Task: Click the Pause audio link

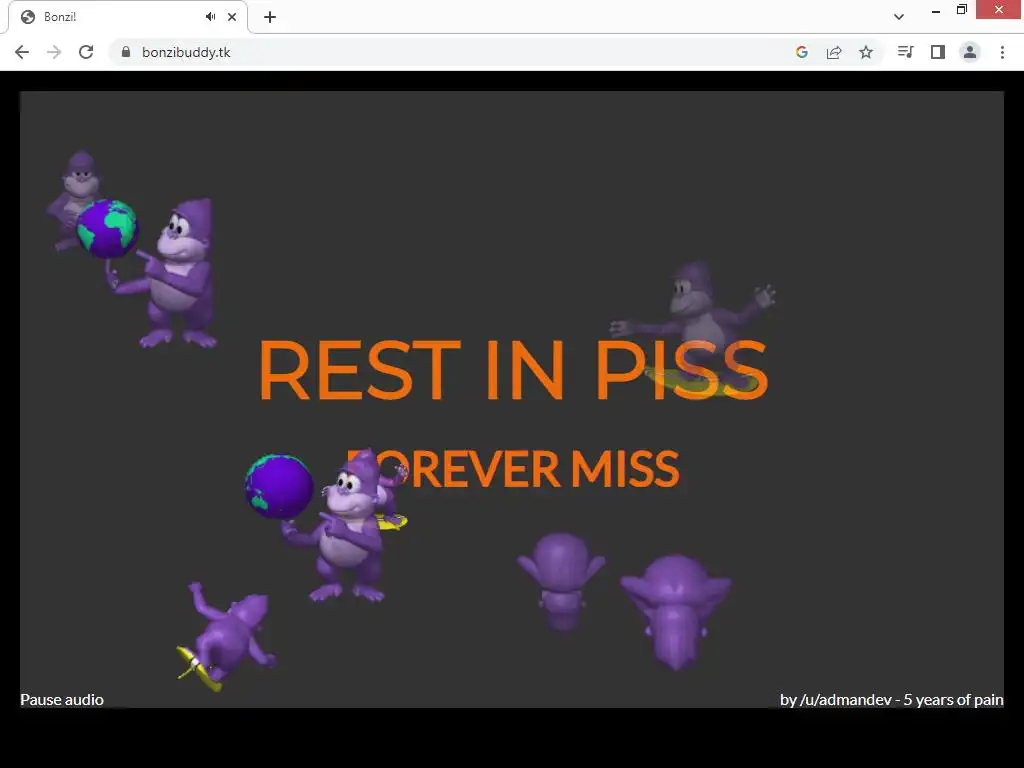Action: (x=62, y=699)
